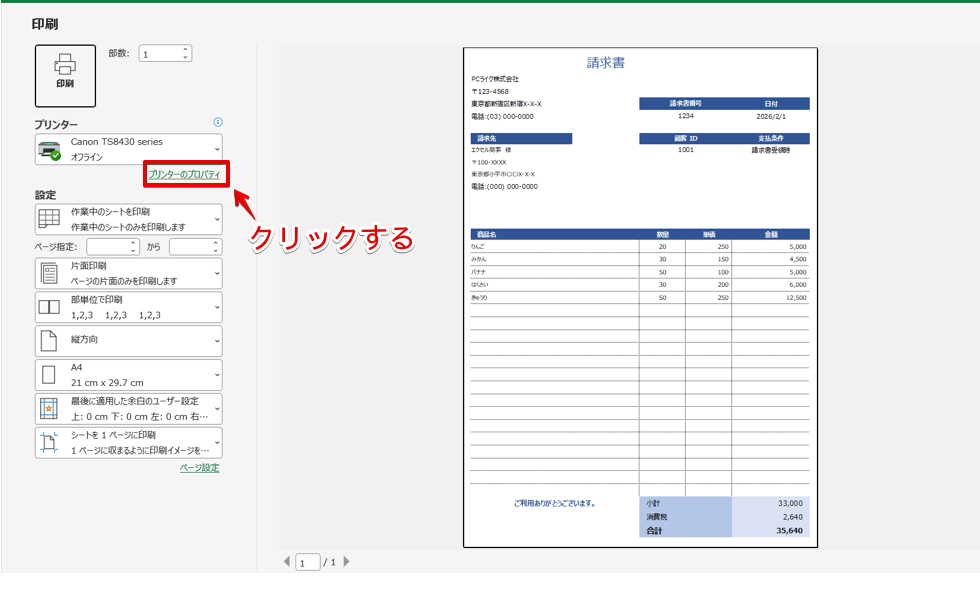980x589 pixels.
Task: Click the large Print (印刷) button
Action: click(65, 75)
